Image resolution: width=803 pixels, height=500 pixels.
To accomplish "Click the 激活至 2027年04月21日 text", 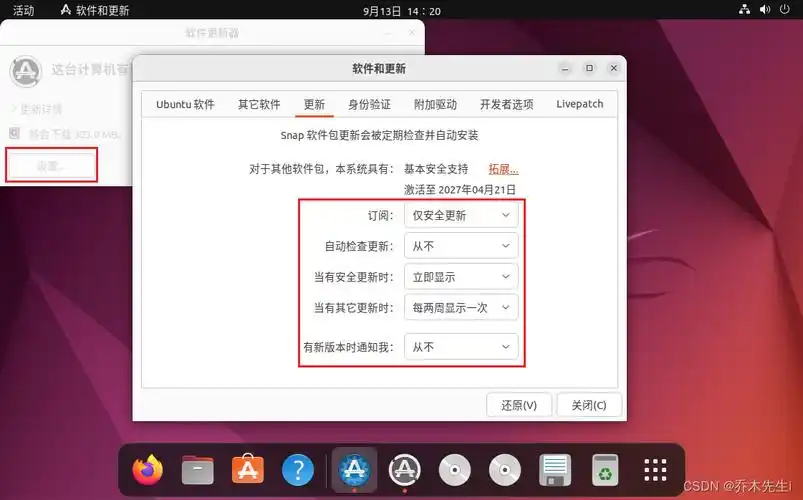I will pyautogui.click(x=460, y=190).
